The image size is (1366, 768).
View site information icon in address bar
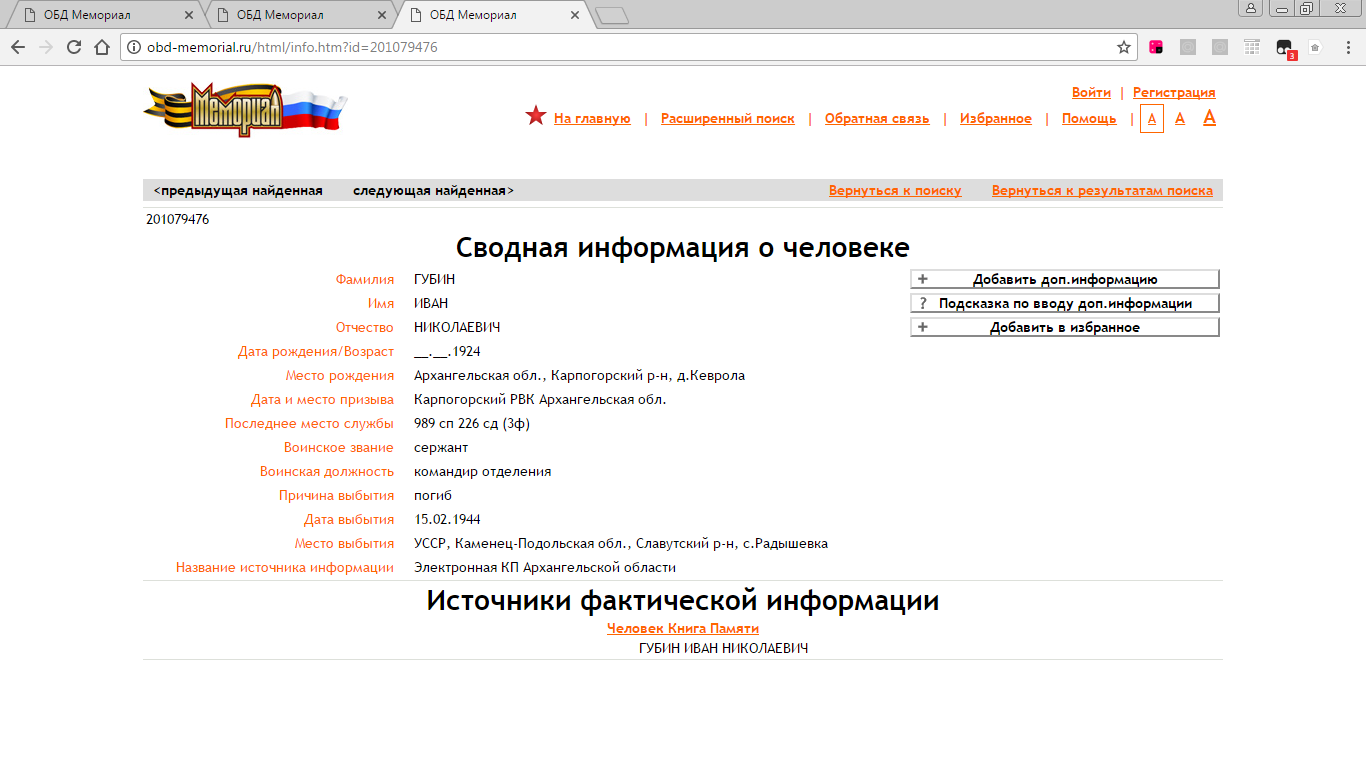(x=134, y=47)
